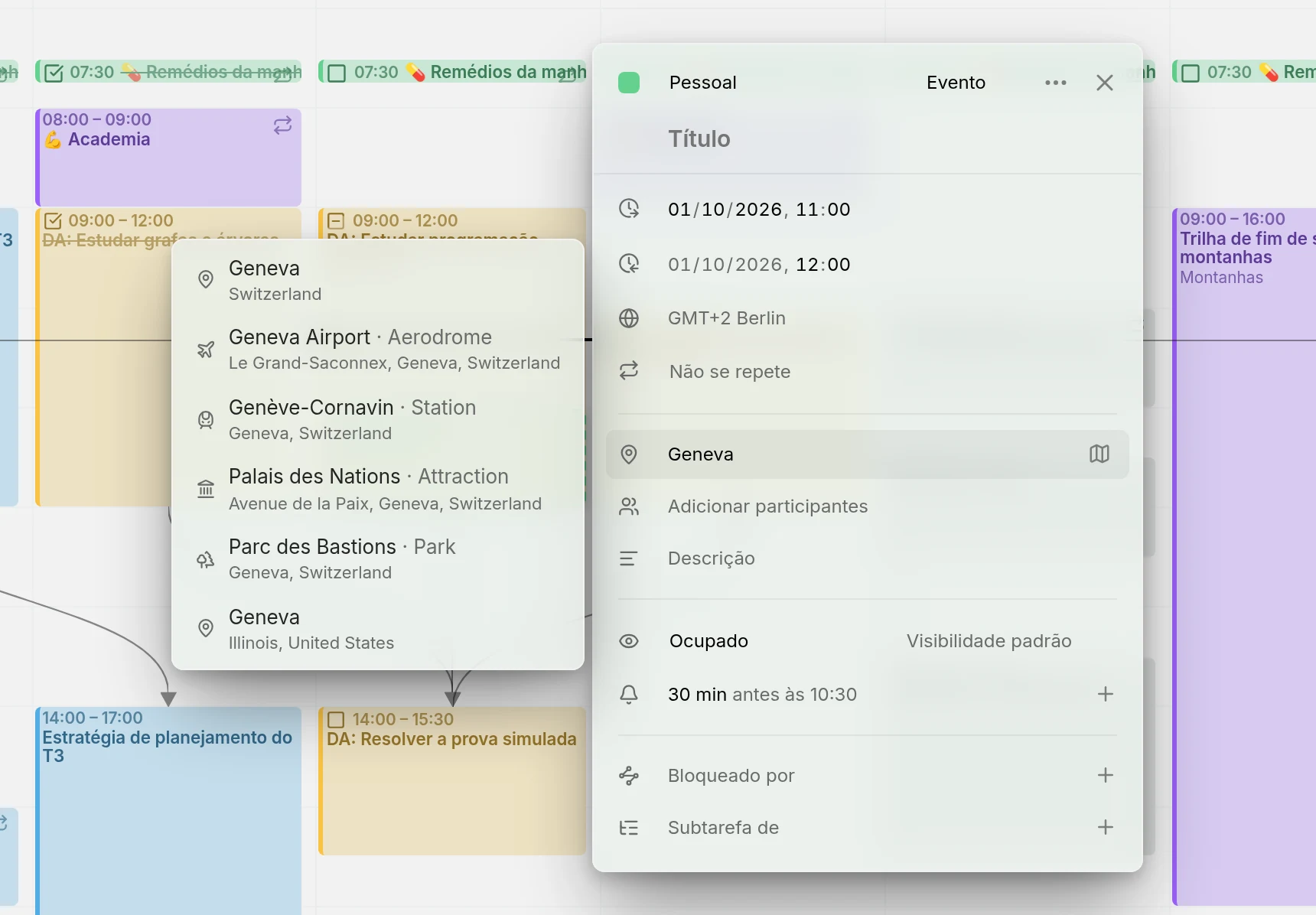Click the globe timezone icon
This screenshot has width=1316, height=915.
[629, 318]
